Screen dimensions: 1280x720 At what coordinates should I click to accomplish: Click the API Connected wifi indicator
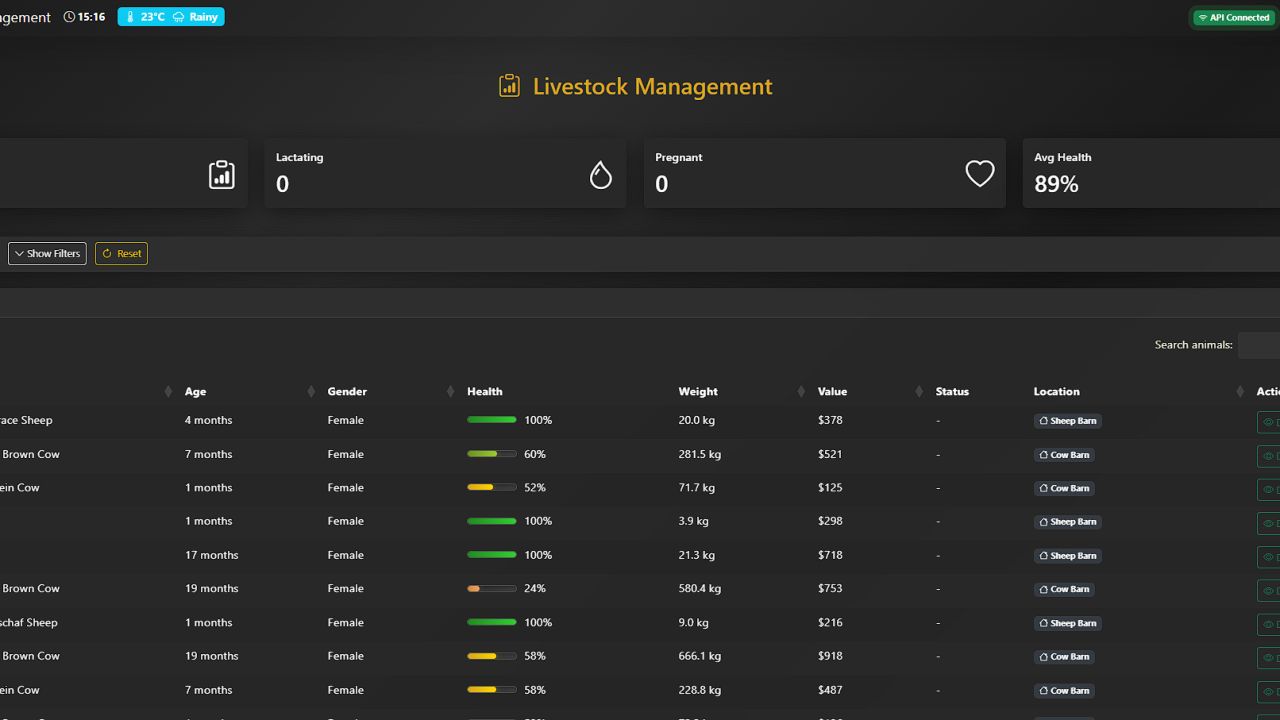tap(1234, 18)
